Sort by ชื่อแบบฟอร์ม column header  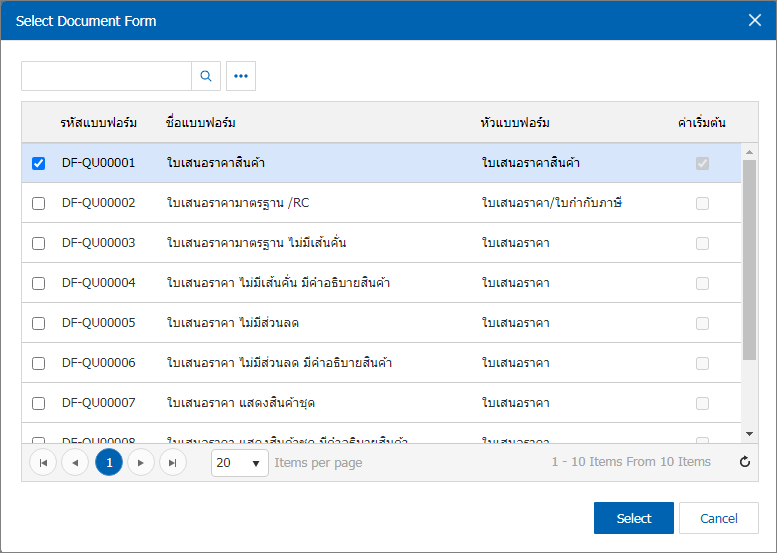click(201, 122)
